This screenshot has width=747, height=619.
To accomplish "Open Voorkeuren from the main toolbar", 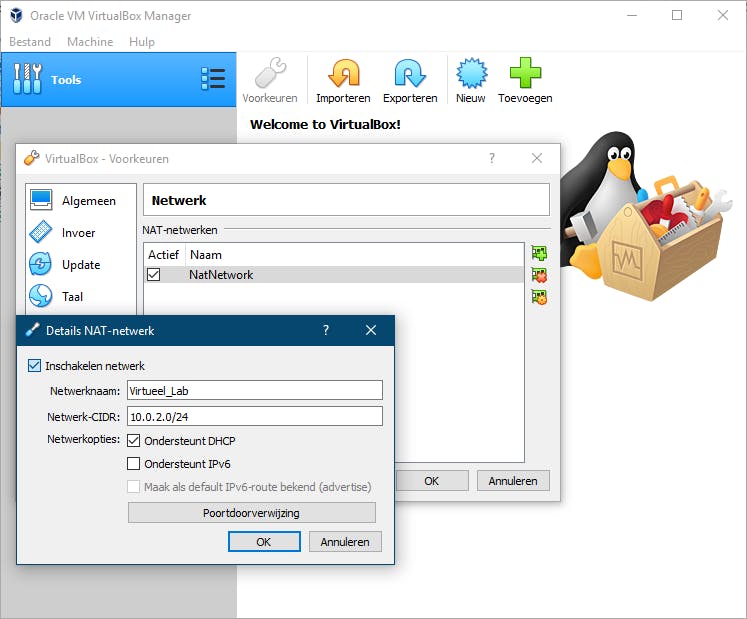I will pyautogui.click(x=270, y=80).
